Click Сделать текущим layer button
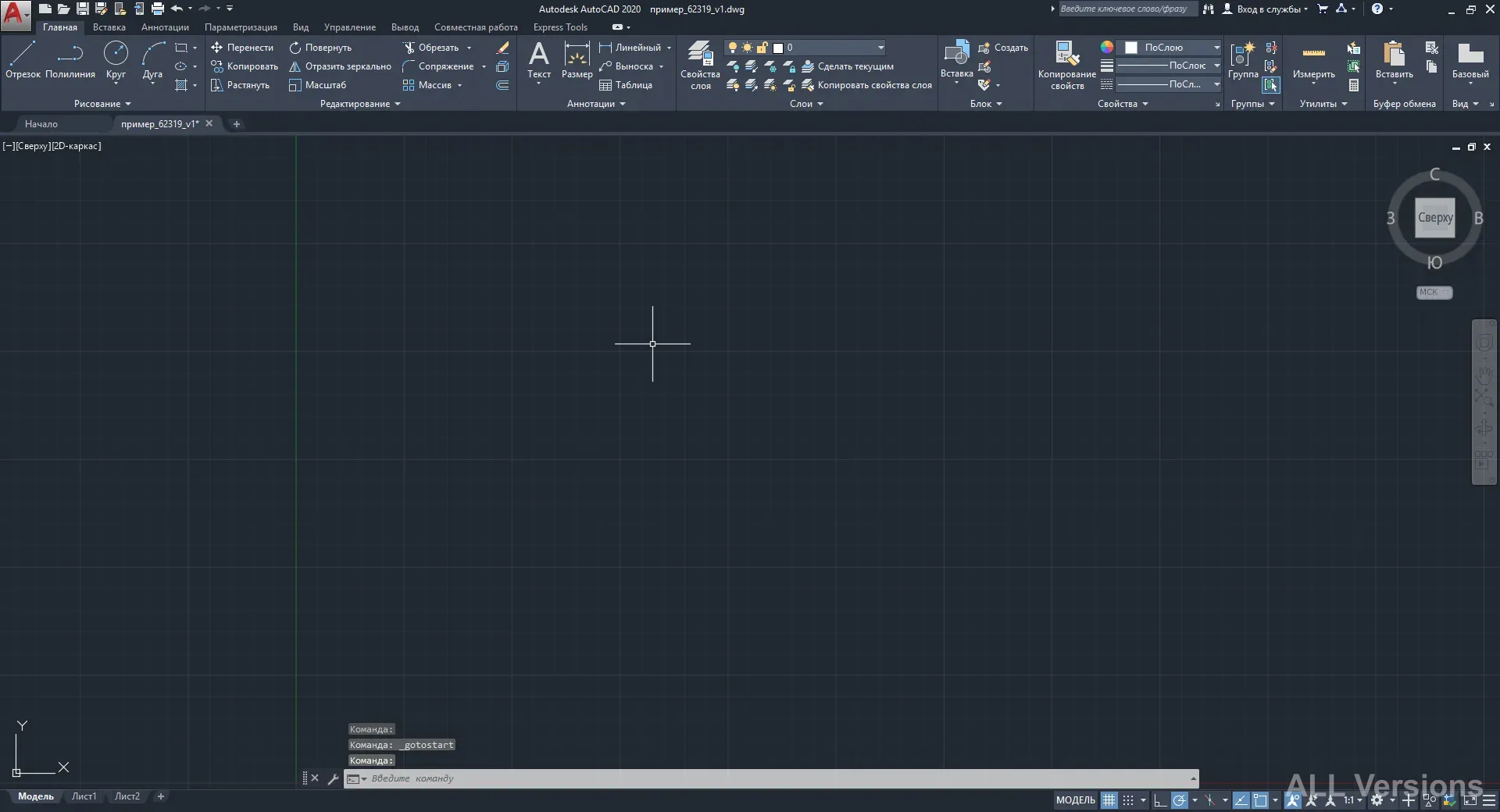 coord(848,66)
